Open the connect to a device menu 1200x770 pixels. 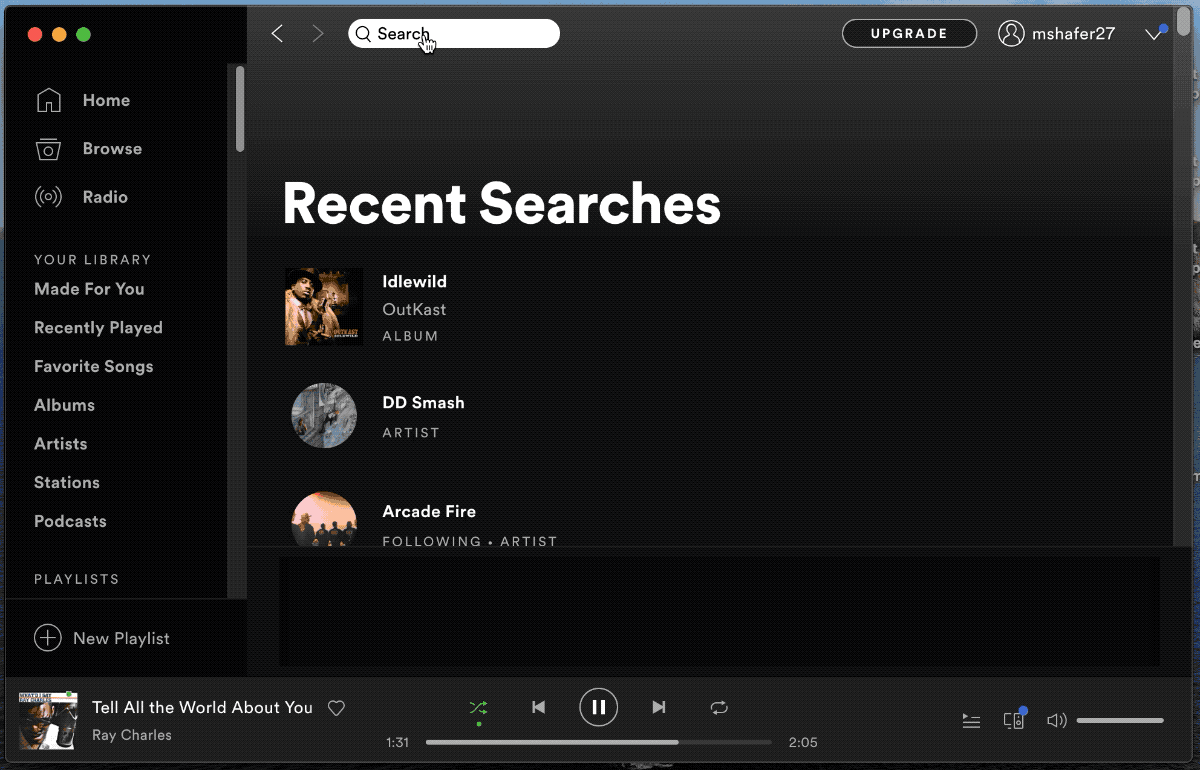pyautogui.click(x=1014, y=720)
